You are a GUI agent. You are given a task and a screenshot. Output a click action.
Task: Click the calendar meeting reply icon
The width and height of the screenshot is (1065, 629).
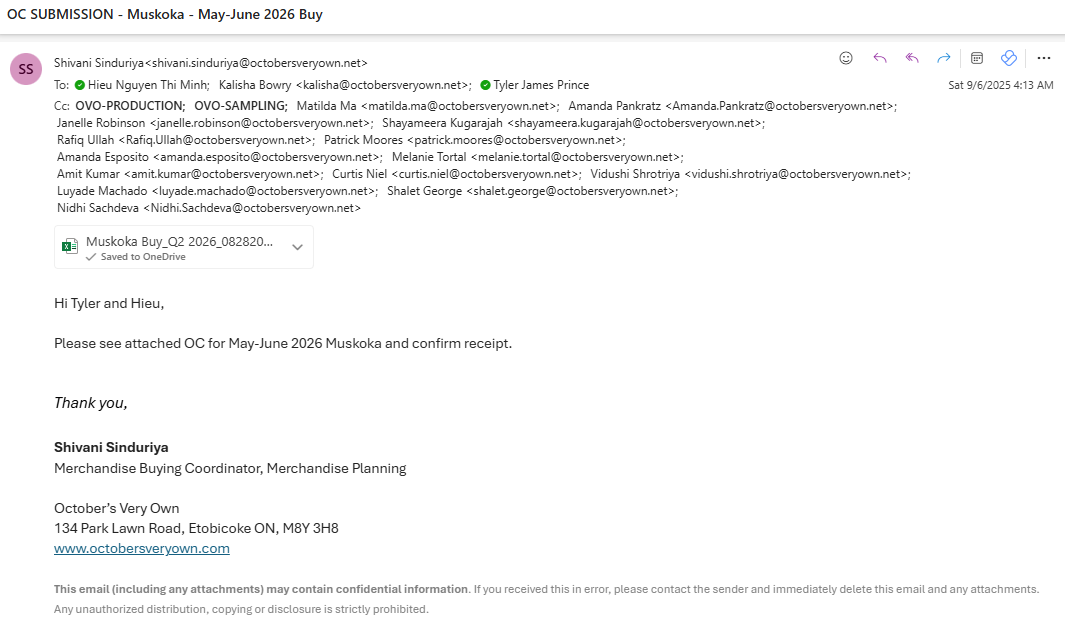[x=978, y=58]
